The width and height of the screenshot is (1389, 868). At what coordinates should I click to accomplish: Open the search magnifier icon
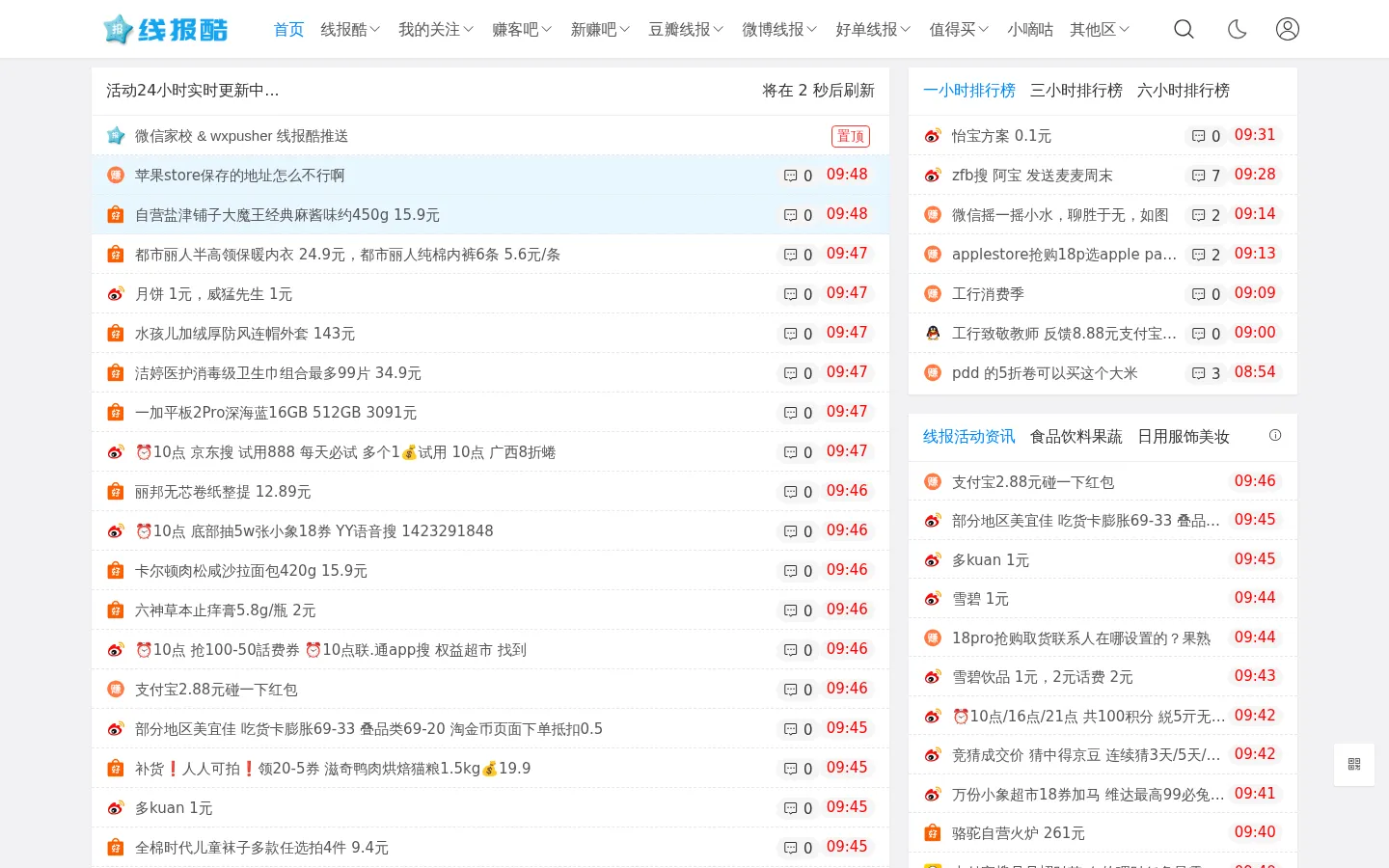(x=1184, y=29)
